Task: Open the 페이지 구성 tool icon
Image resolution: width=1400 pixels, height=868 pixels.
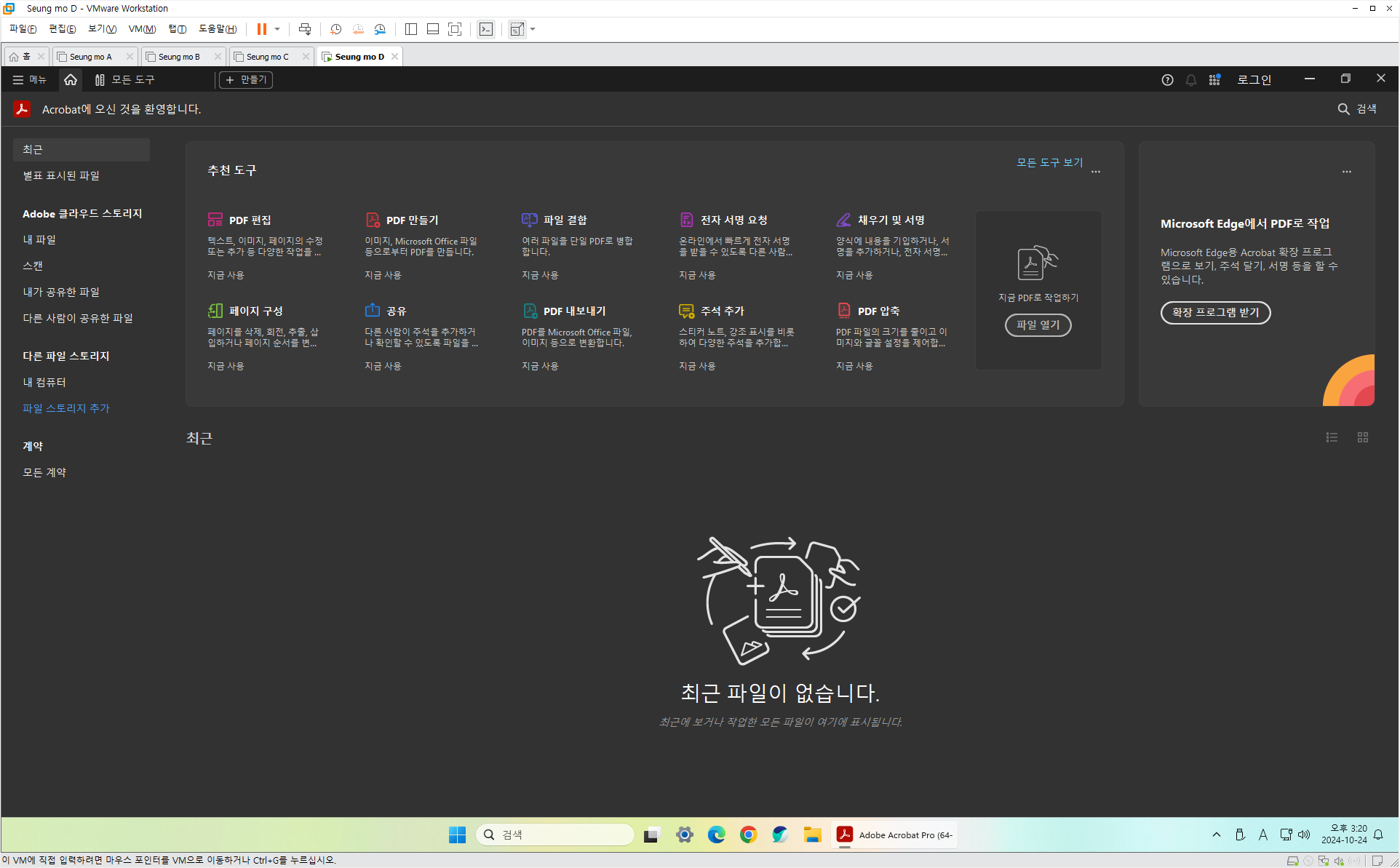Action: 215,311
